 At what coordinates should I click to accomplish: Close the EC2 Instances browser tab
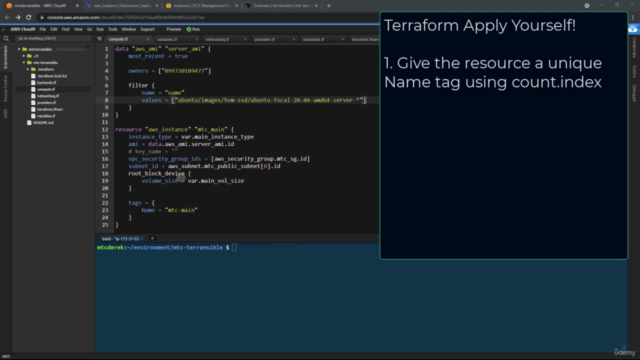[236, 6]
